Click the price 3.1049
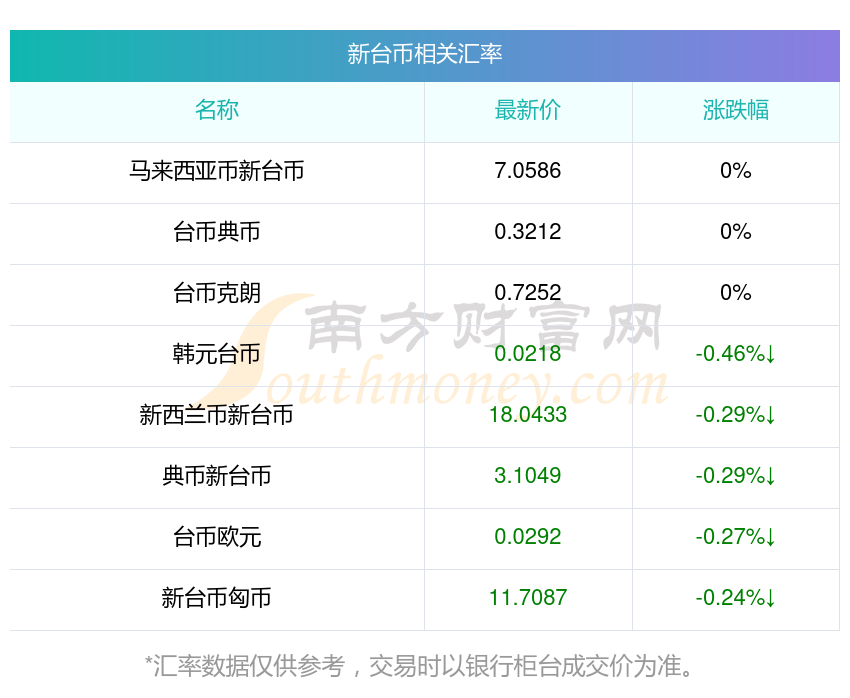The width and height of the screenshot is (850, 698). coord(527,476)
